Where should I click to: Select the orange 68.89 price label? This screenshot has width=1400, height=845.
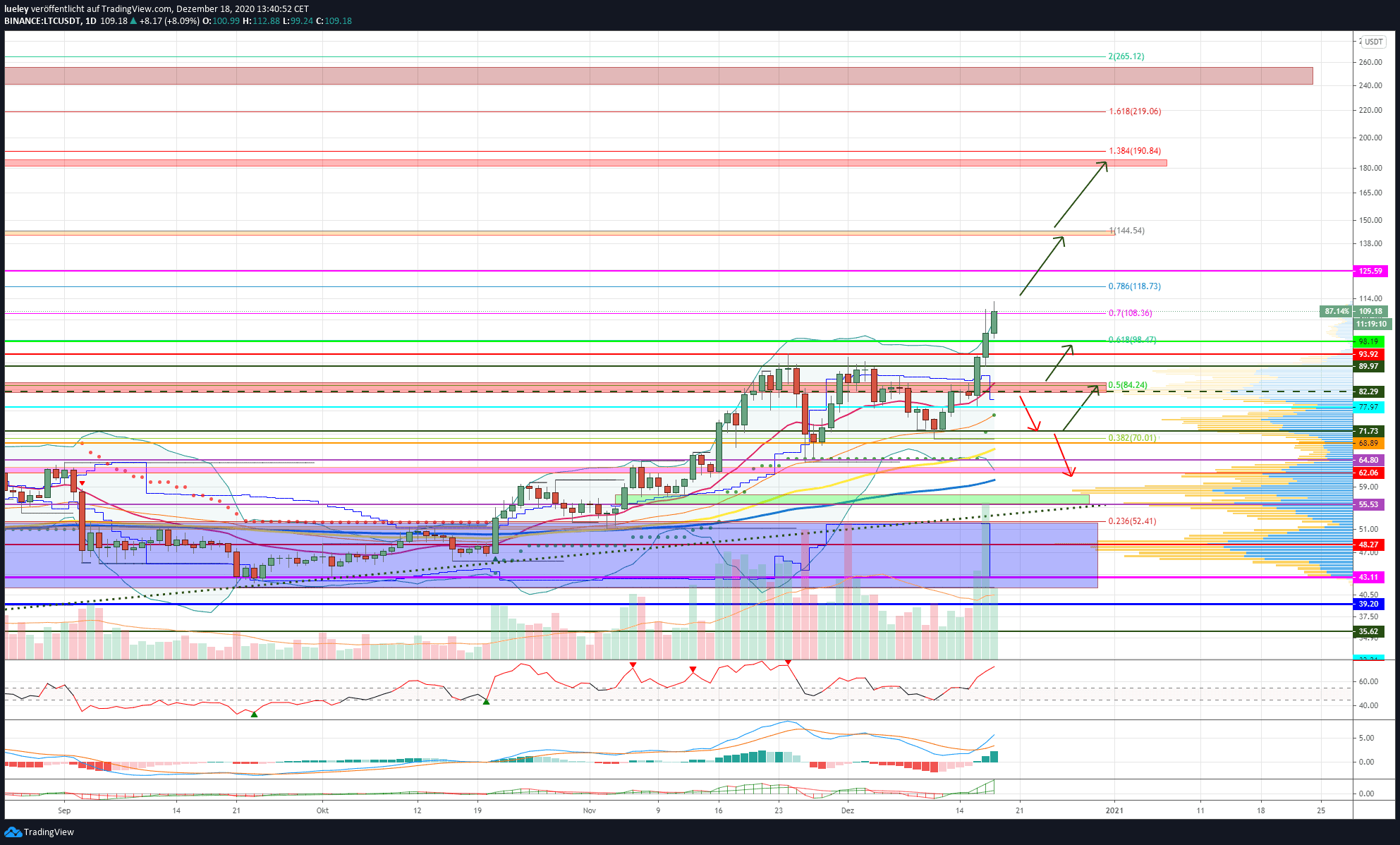1368,443
